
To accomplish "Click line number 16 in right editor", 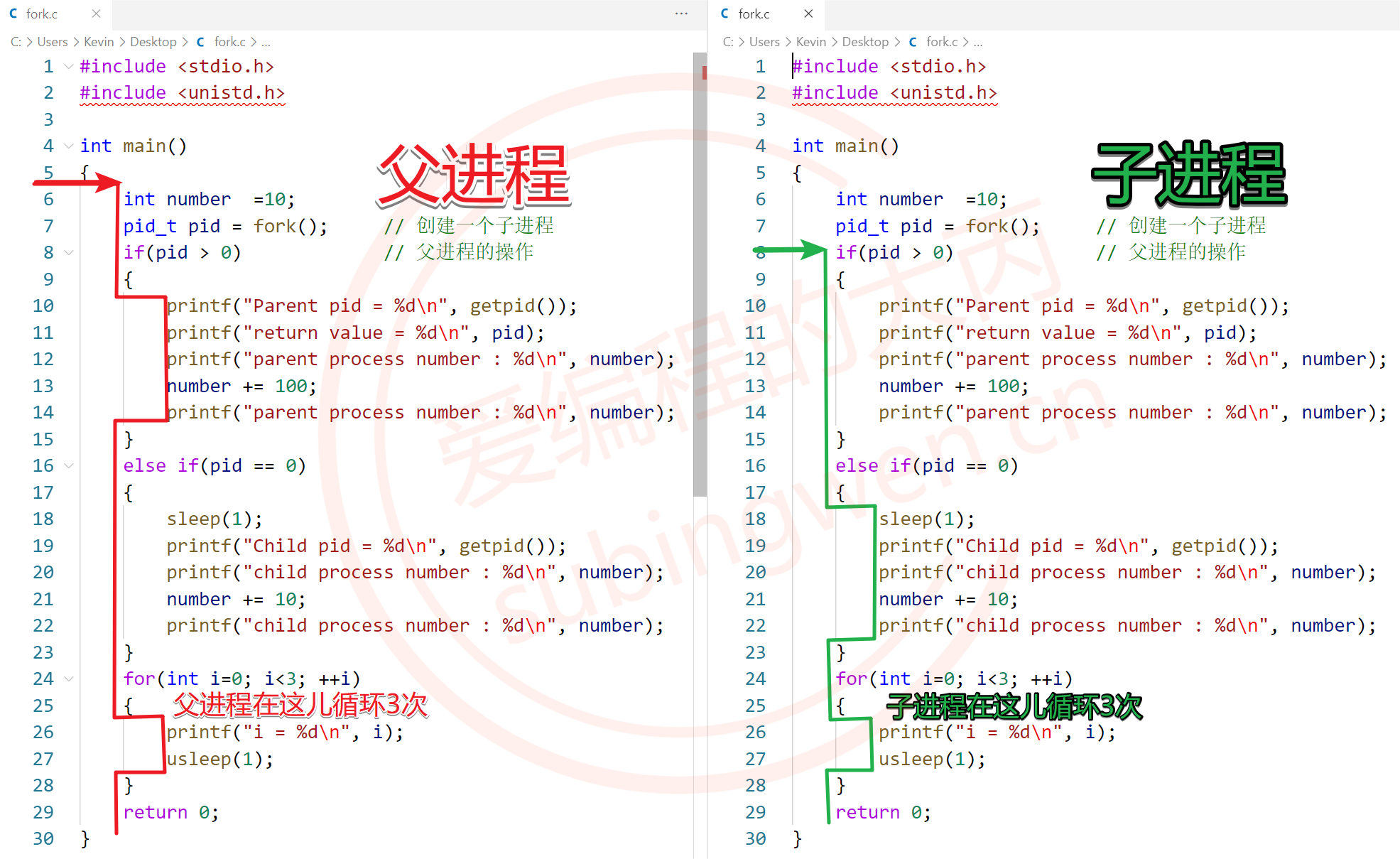I will (x=756, y=465).
